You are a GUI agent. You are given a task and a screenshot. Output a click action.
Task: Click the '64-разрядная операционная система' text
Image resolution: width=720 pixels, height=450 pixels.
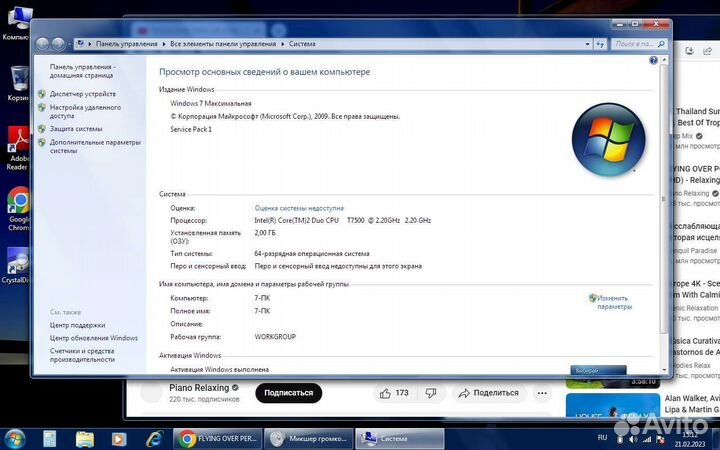(312, 253)
